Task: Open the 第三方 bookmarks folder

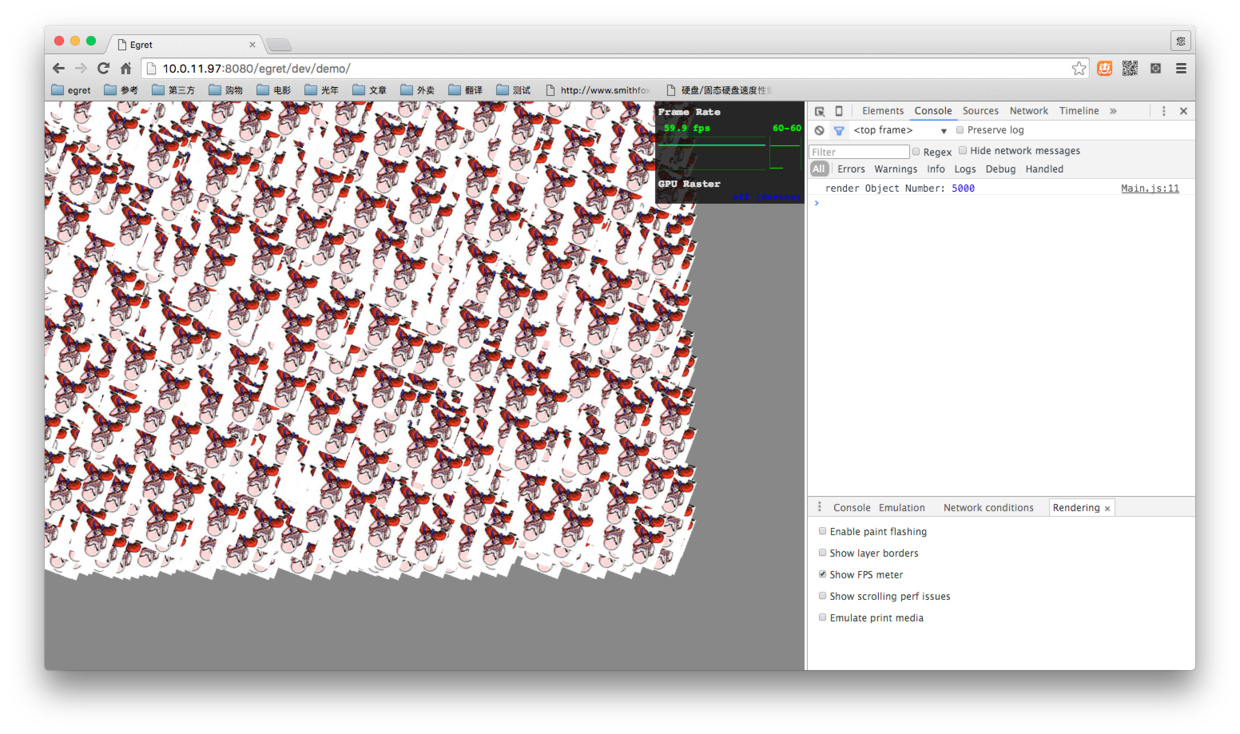Action: click(173, 90)
